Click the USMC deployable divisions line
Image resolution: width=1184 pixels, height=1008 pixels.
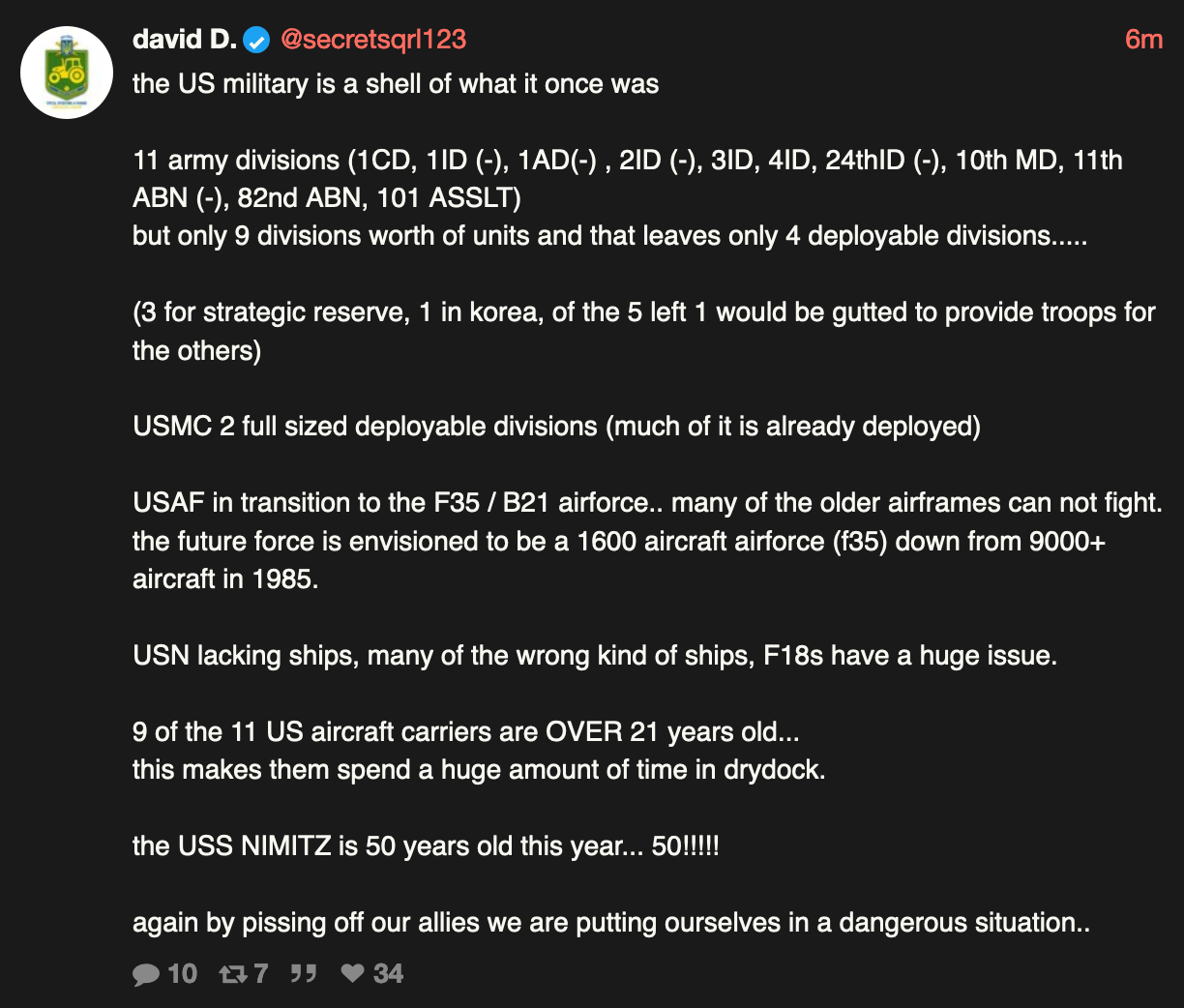tap(556, 427)
